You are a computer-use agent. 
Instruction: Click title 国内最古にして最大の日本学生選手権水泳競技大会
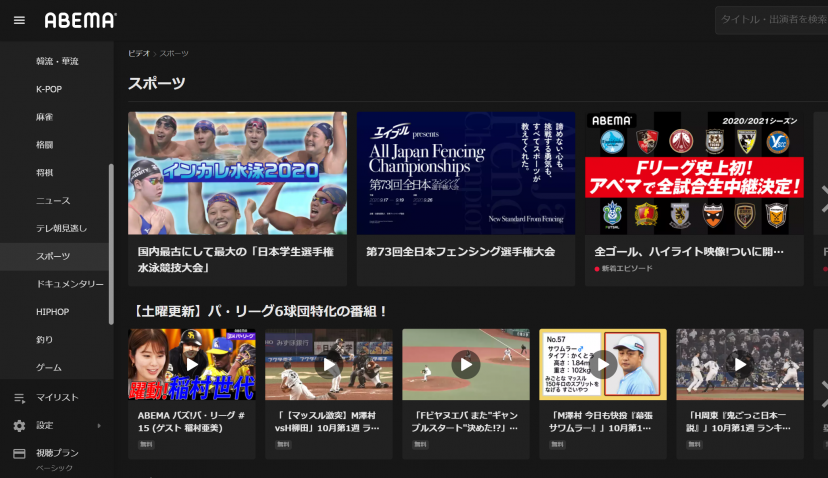236,260
